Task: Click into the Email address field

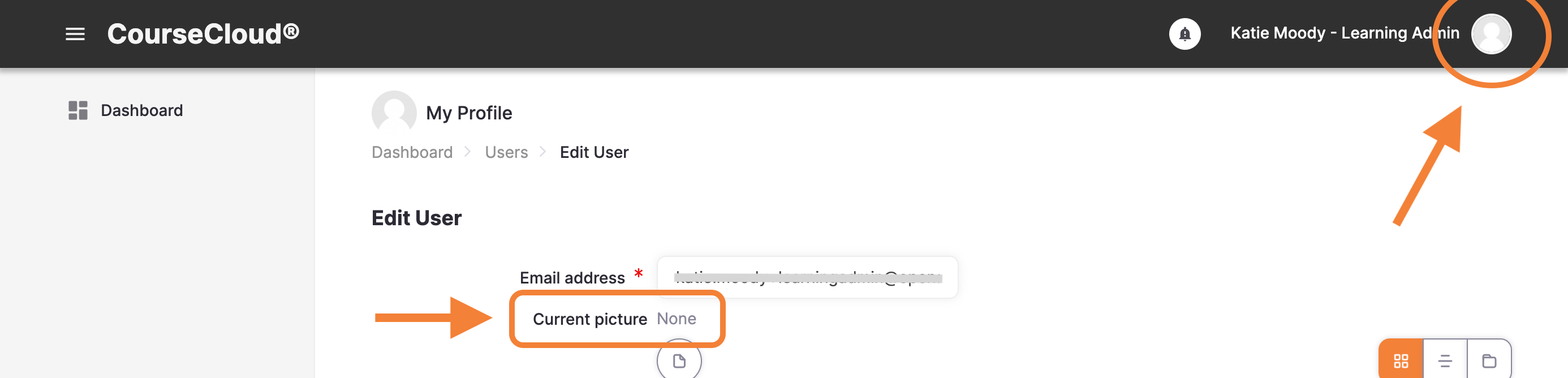Action: pyautogui.click(x=807, y=278)
